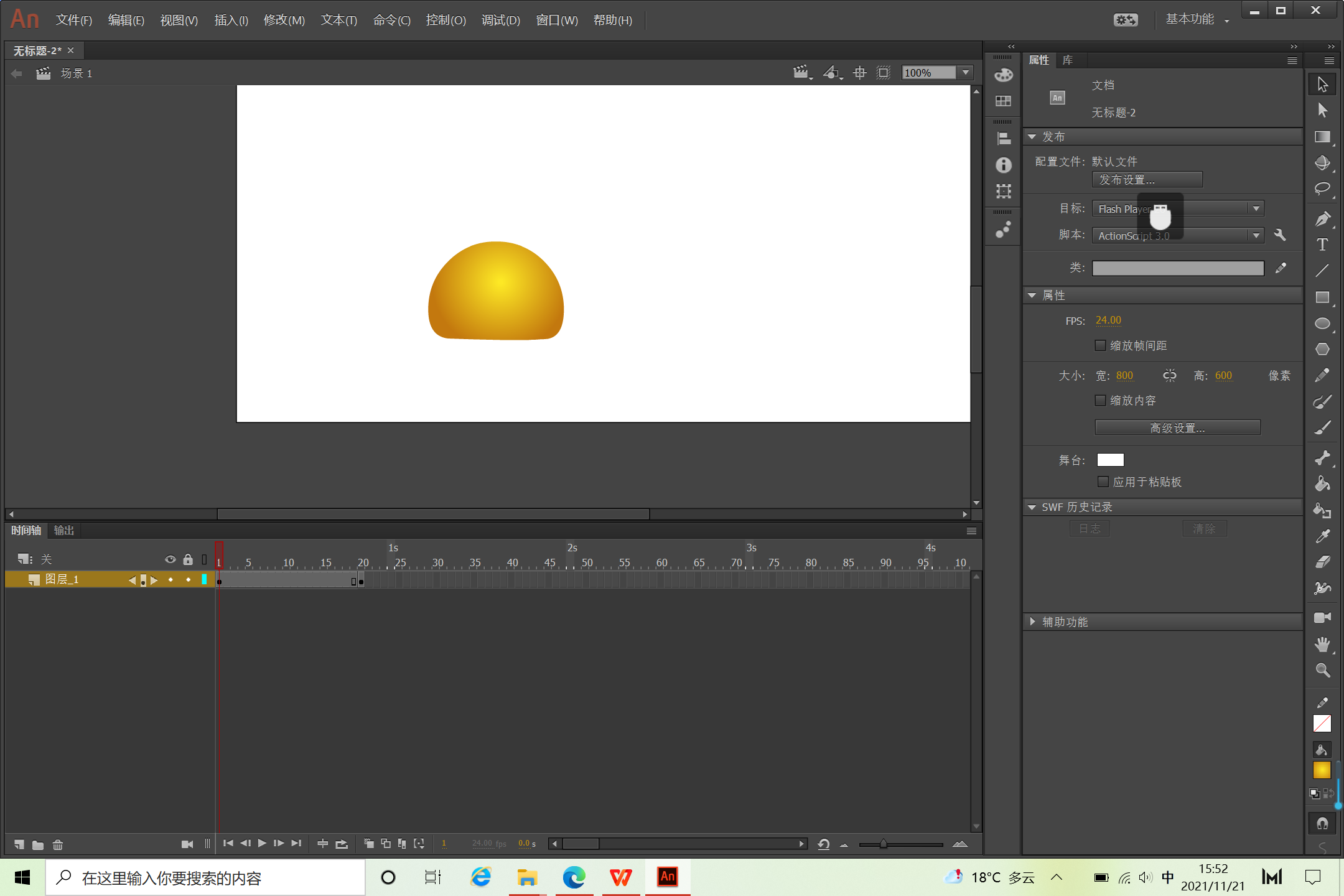The height and width of the screenshot is (896, 1344).
Task: Play the timeline animation
Action: (262, 843)
